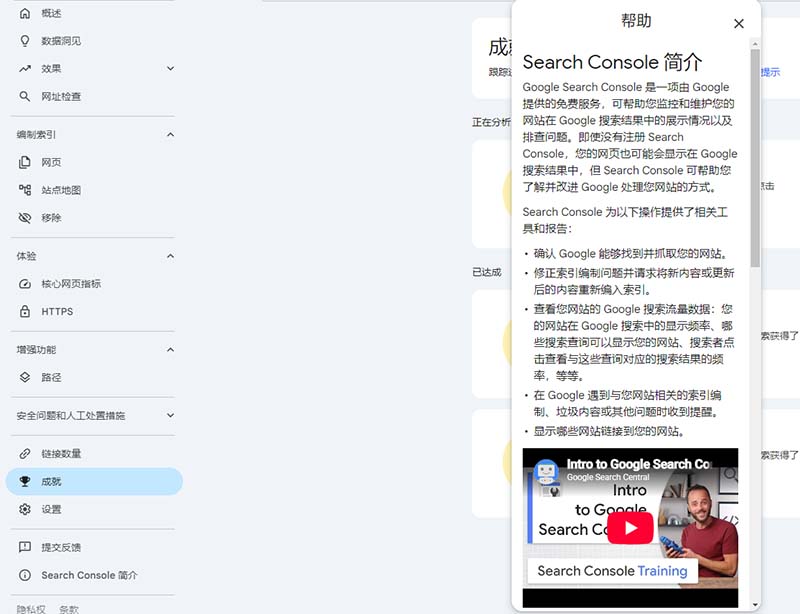Open the HTTPS menu item
This screenshot has height=614, width=800.
point(94,311)
